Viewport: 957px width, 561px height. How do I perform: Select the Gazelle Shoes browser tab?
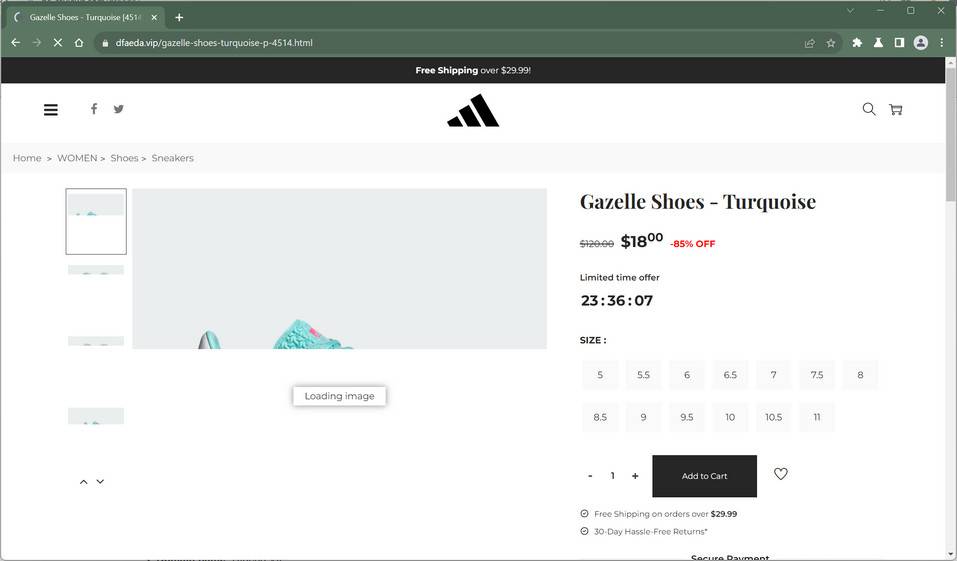[85, 17]
